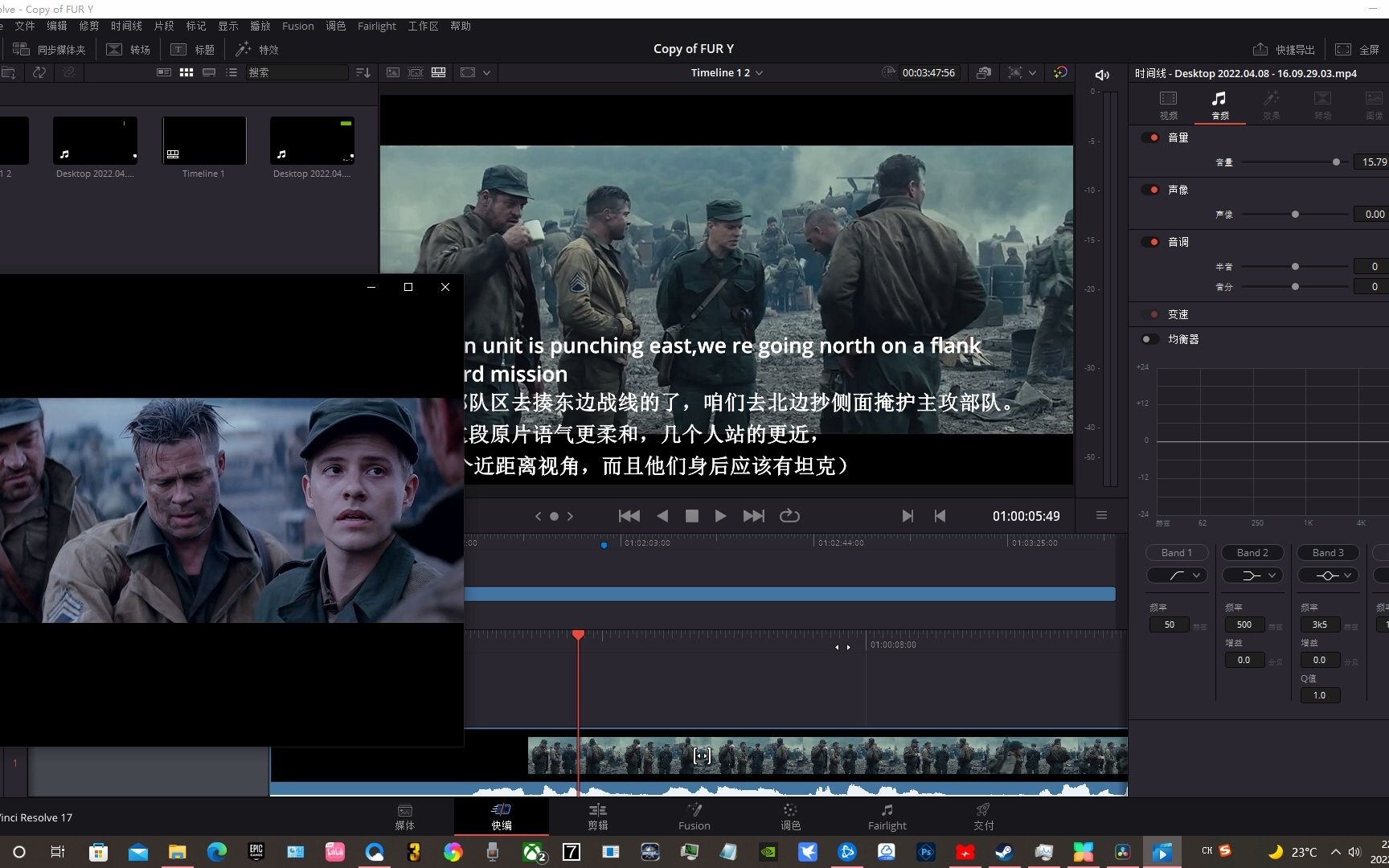Viewport: 1389px width, 868px height.
Task: Open the viewer safe area dropdown arrow
Action: click(486, 72)
